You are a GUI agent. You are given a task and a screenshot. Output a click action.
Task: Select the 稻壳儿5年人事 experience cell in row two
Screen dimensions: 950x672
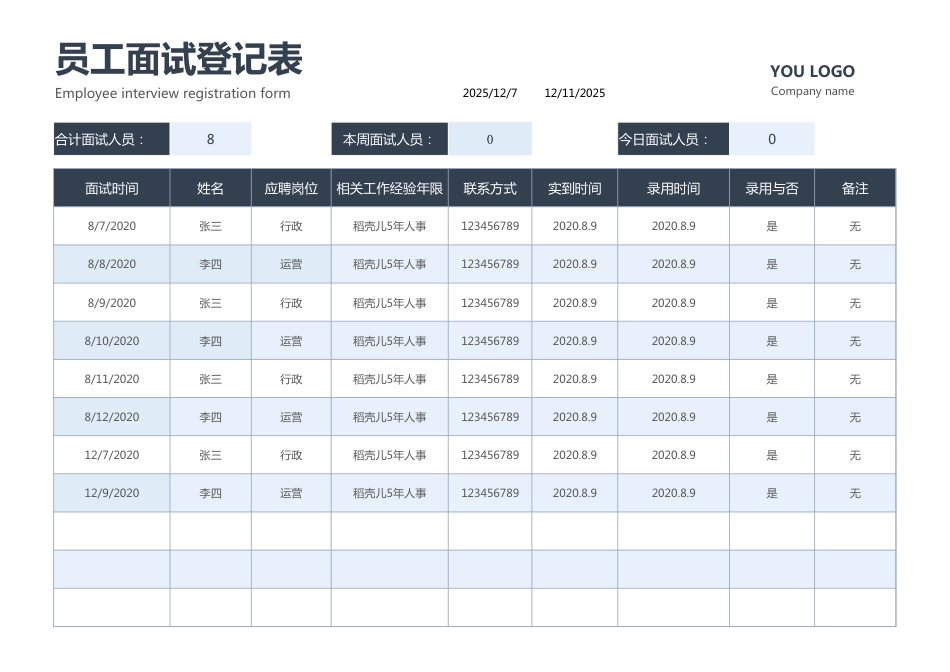pyautogui.click(x=389, y=264)
